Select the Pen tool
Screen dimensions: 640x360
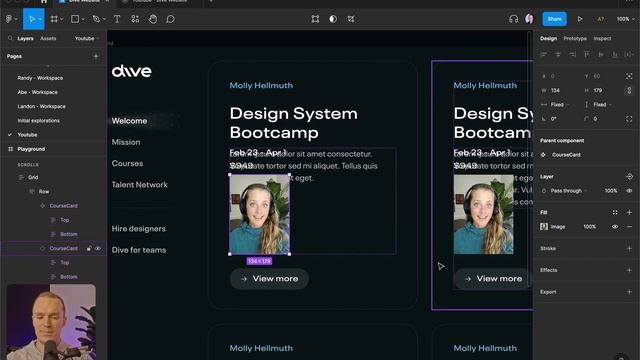click(96, 19)
